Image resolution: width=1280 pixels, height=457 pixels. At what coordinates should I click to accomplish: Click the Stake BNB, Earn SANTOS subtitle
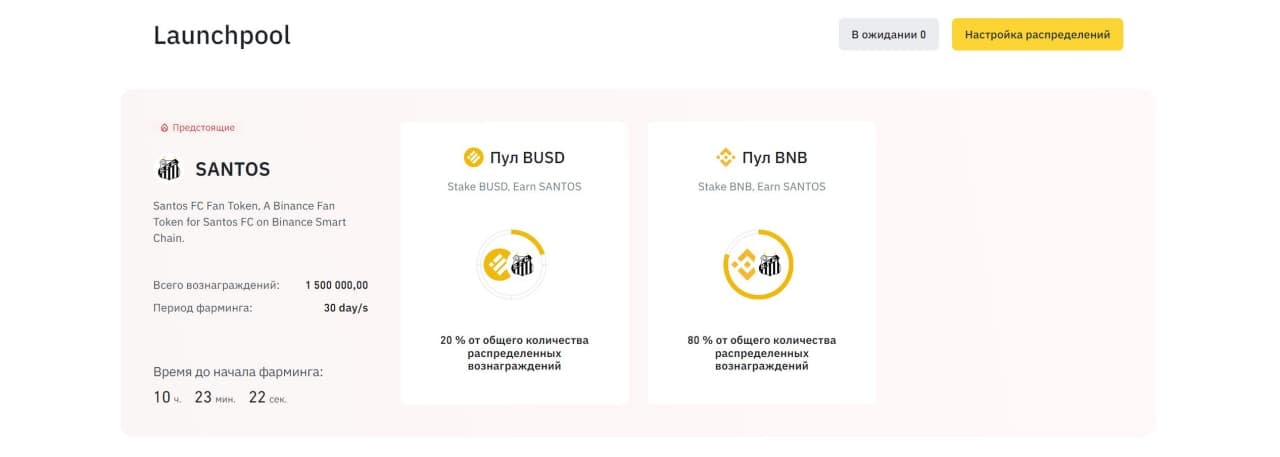[762, 187]
